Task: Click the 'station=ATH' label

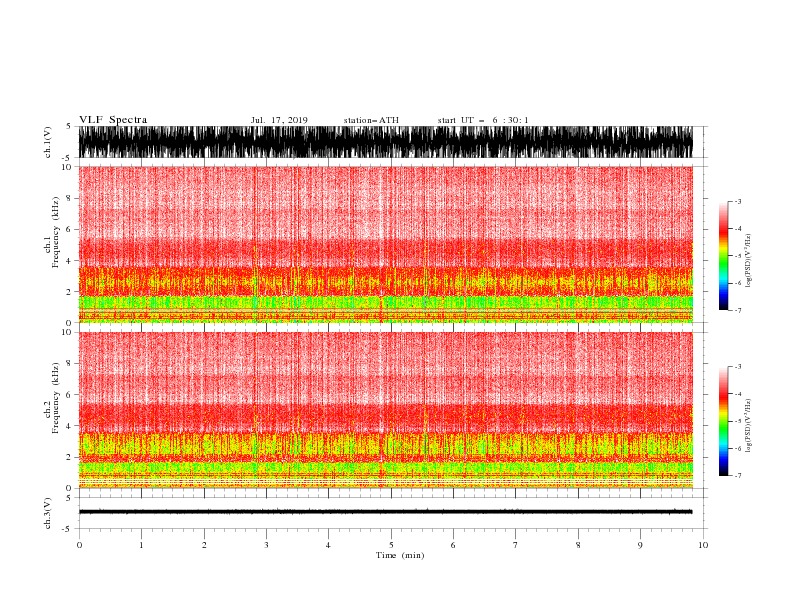Action: 371,120
